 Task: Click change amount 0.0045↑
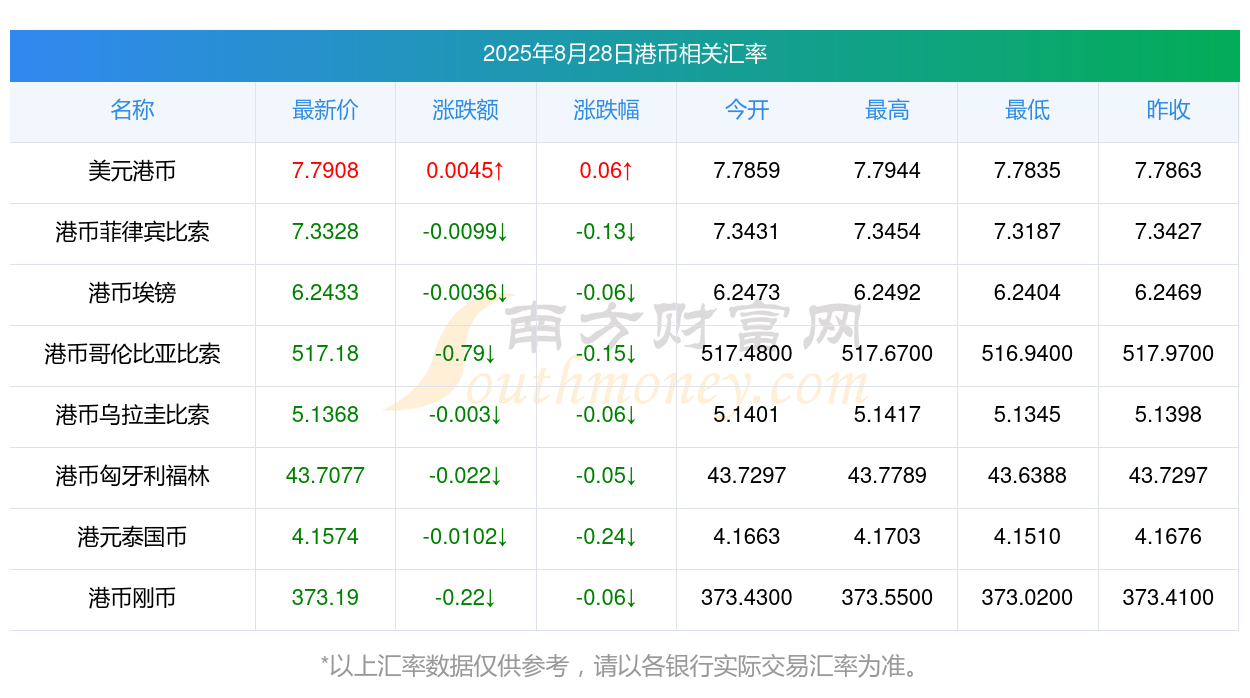(x=466, y=171)
